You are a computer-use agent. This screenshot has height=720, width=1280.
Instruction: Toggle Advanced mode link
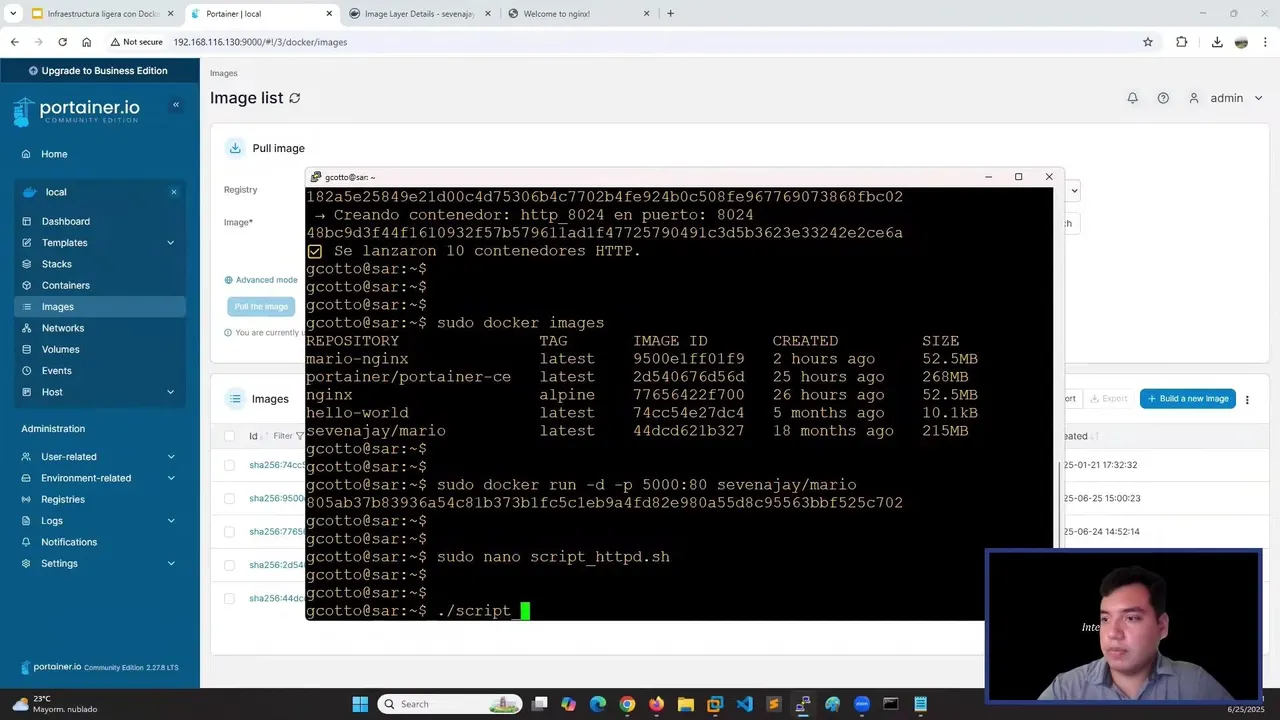(261, 280)
